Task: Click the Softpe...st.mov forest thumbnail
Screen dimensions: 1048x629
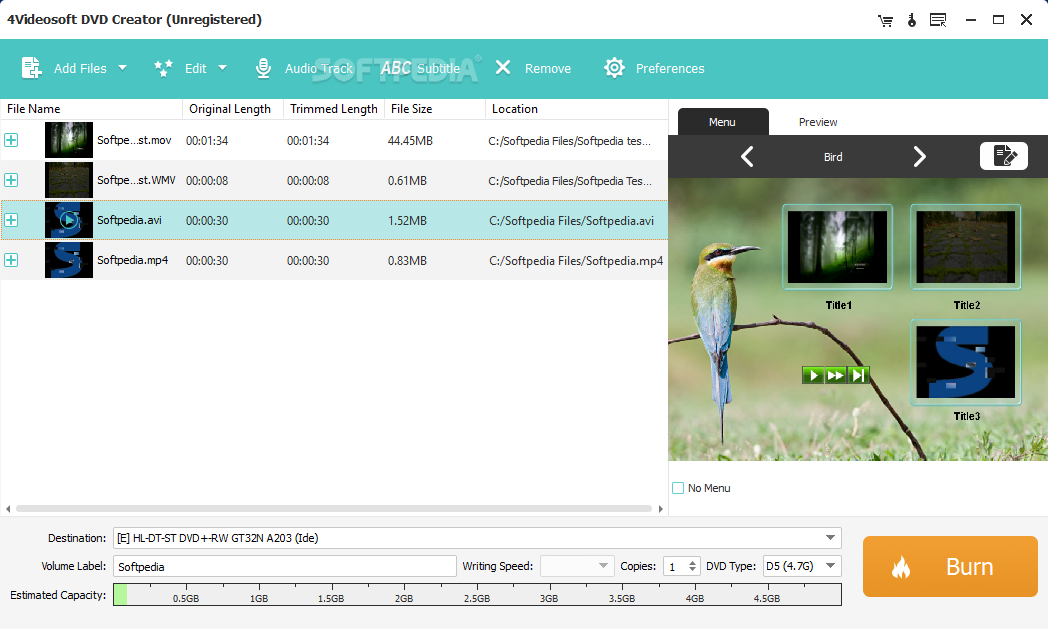Action: (69, 140)
